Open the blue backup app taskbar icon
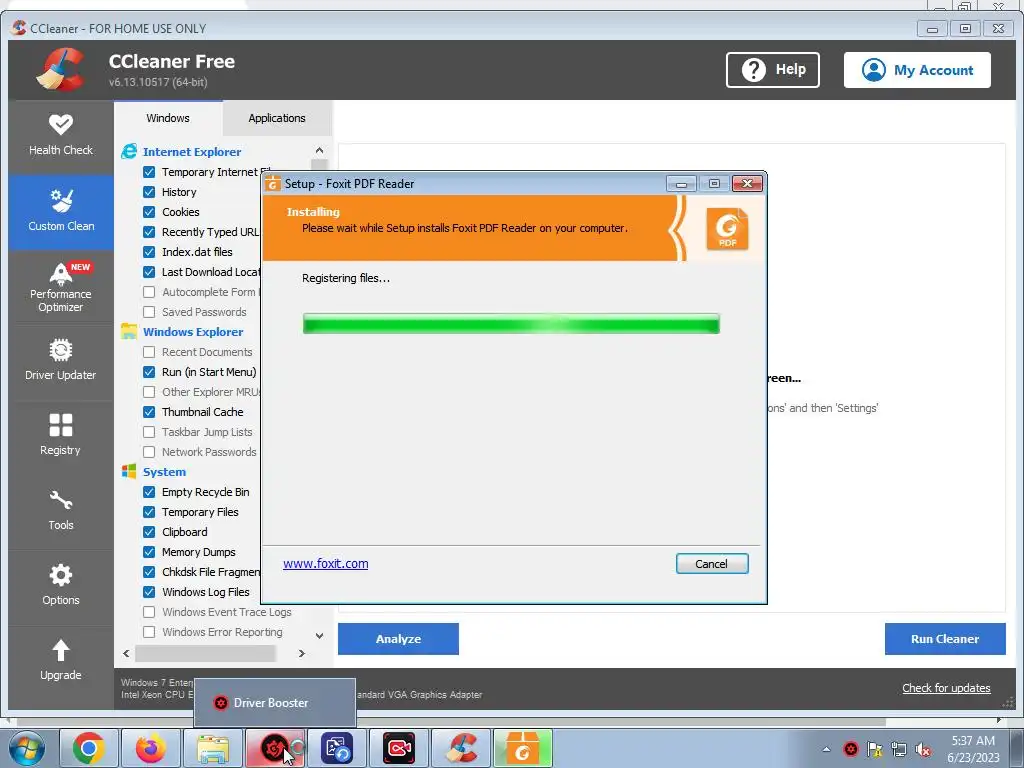 tap(337, 748)
